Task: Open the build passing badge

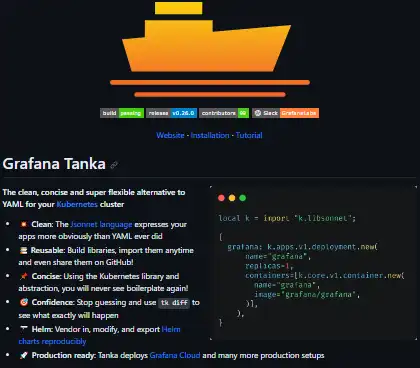Action: tap(122, 113)
